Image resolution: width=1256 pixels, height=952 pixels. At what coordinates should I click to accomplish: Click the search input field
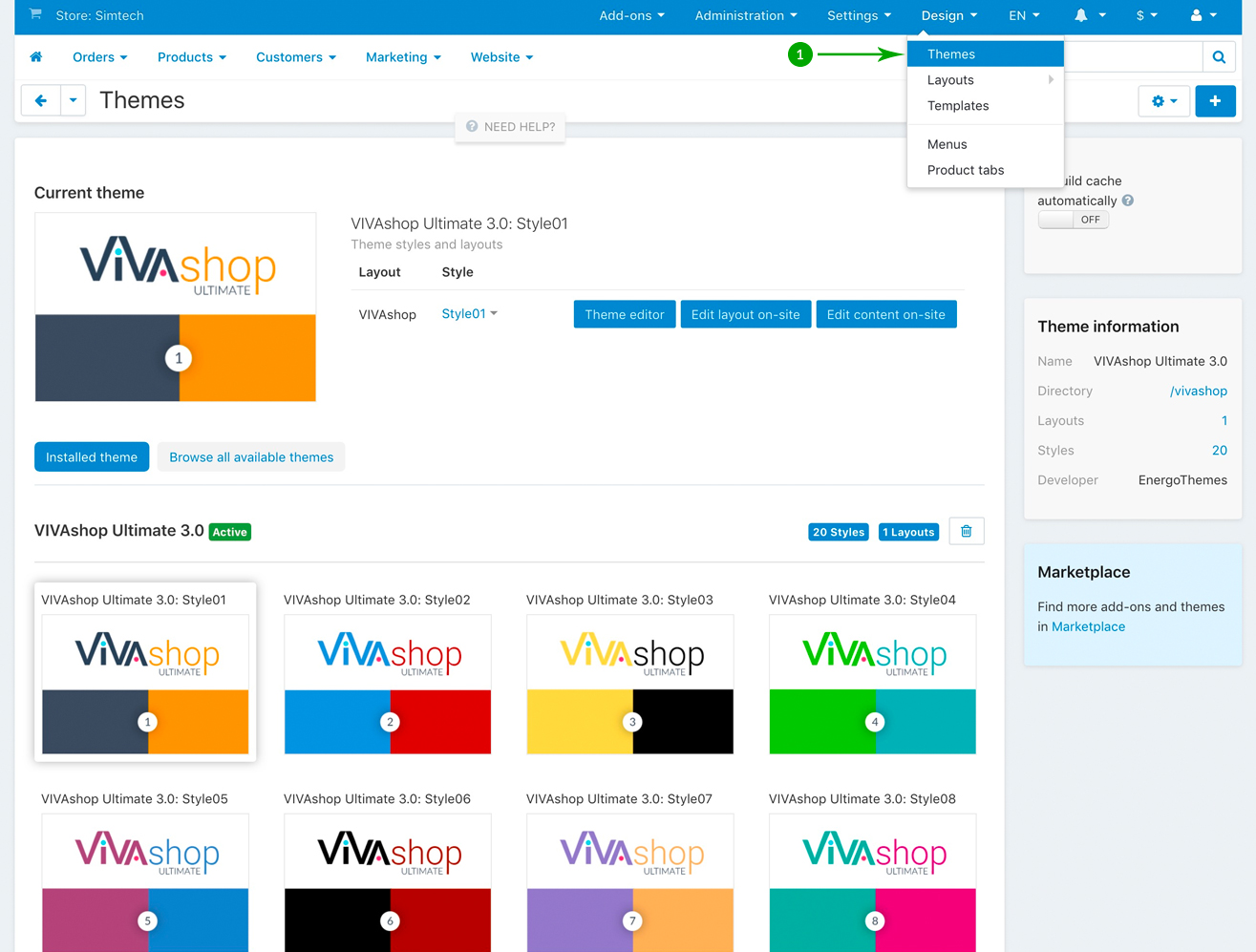[x=1133, y=57]
